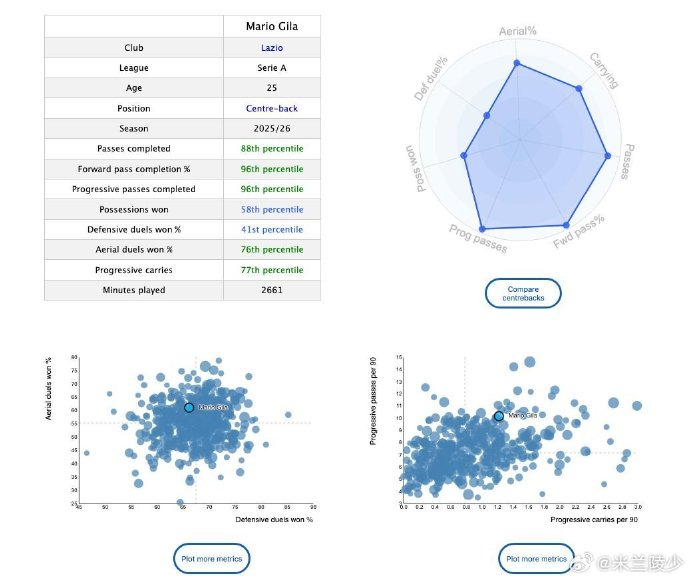Click the 41st percentile defensive duels value
690x579 pixels.
tap(272, 229)
